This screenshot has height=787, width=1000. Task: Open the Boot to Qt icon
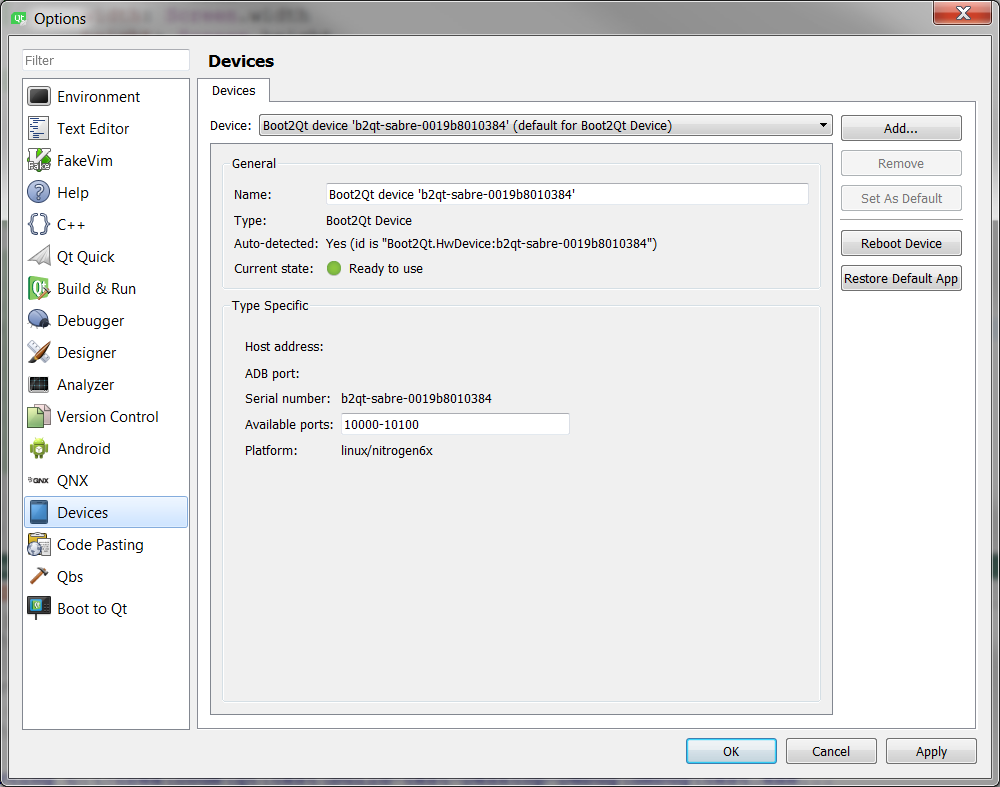[39, 608]
